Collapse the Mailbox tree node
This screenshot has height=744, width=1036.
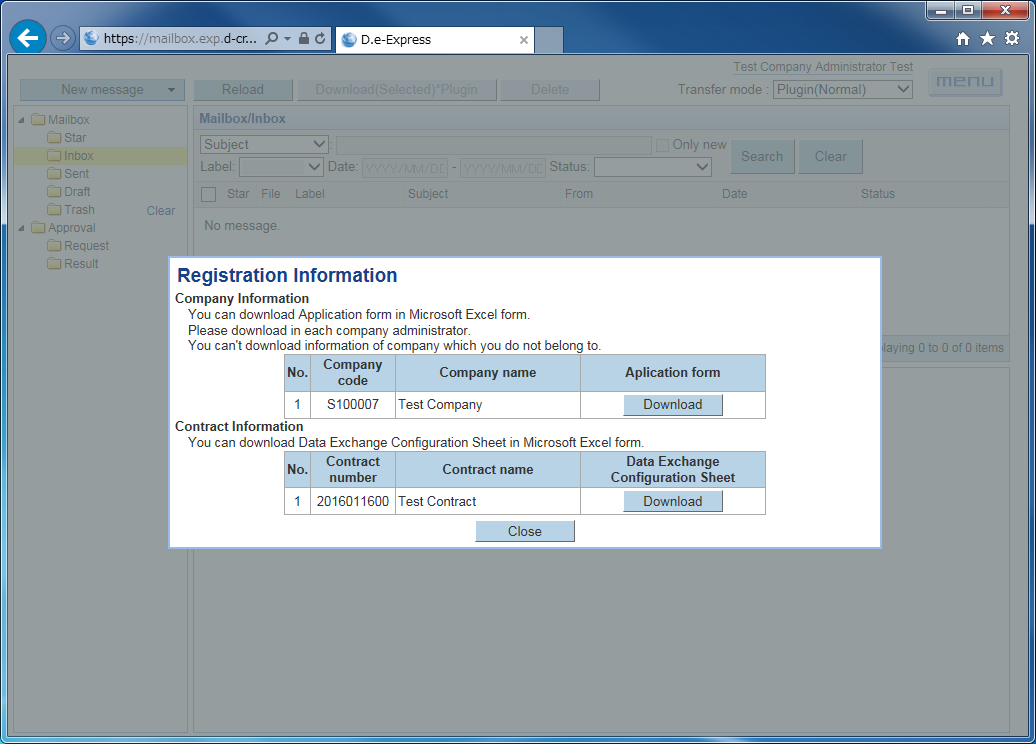tap(22, 120)
